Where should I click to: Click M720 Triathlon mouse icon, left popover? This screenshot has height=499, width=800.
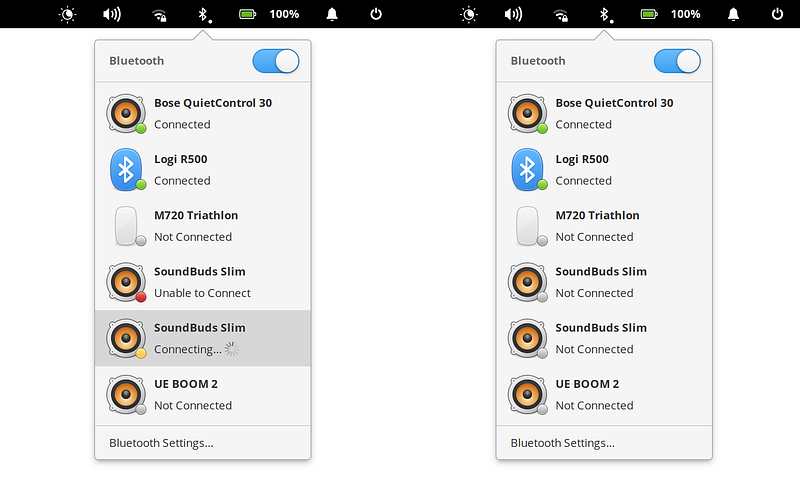128,226
